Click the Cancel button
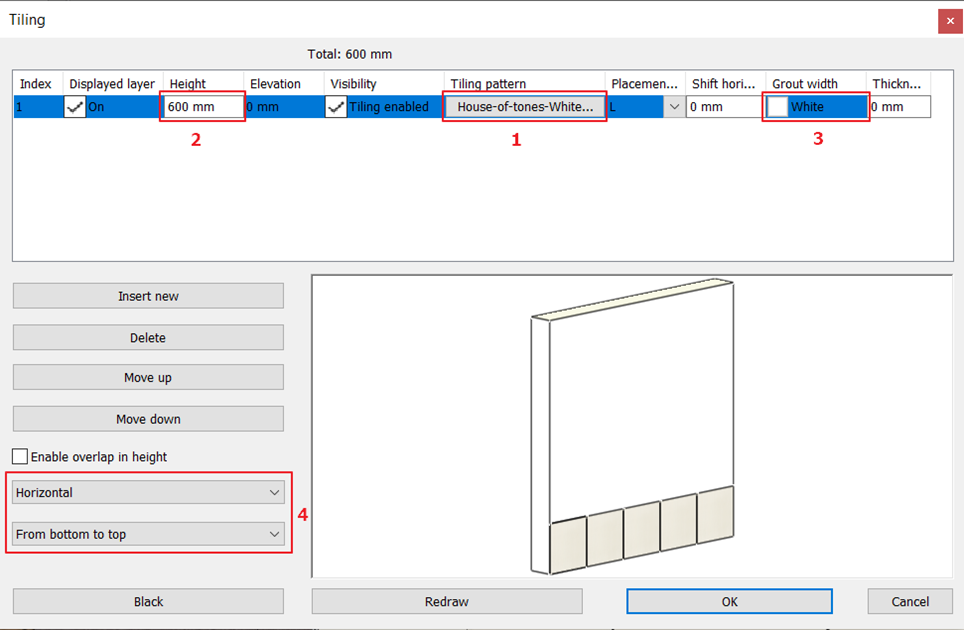 click(x=910, y=601)
